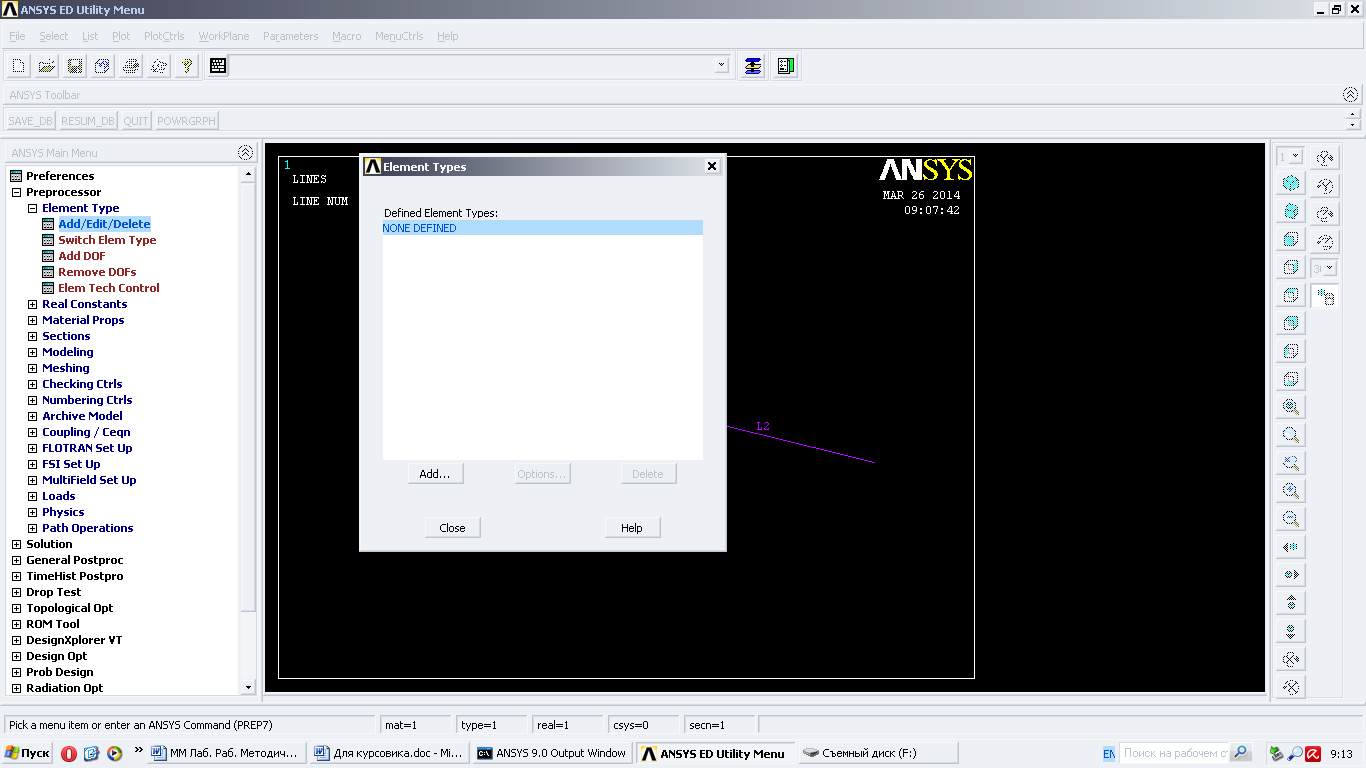Expand the Modeling node
The image size is (1366, 768).
[32, 352]
